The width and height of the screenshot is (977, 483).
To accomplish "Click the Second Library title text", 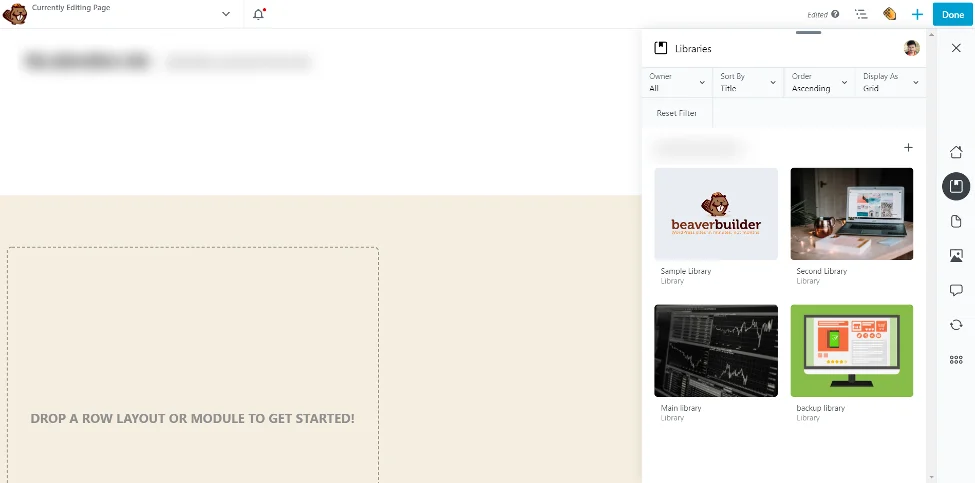I will [x=821, y=271].
